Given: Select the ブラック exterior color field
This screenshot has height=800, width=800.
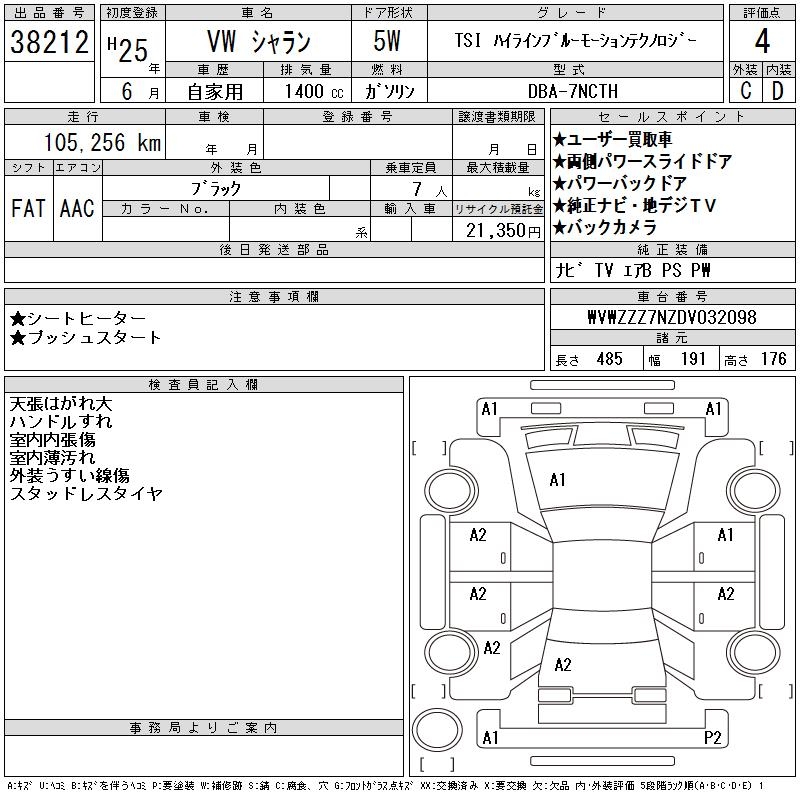Looking at the screenshot, I should tap(216, 189).
